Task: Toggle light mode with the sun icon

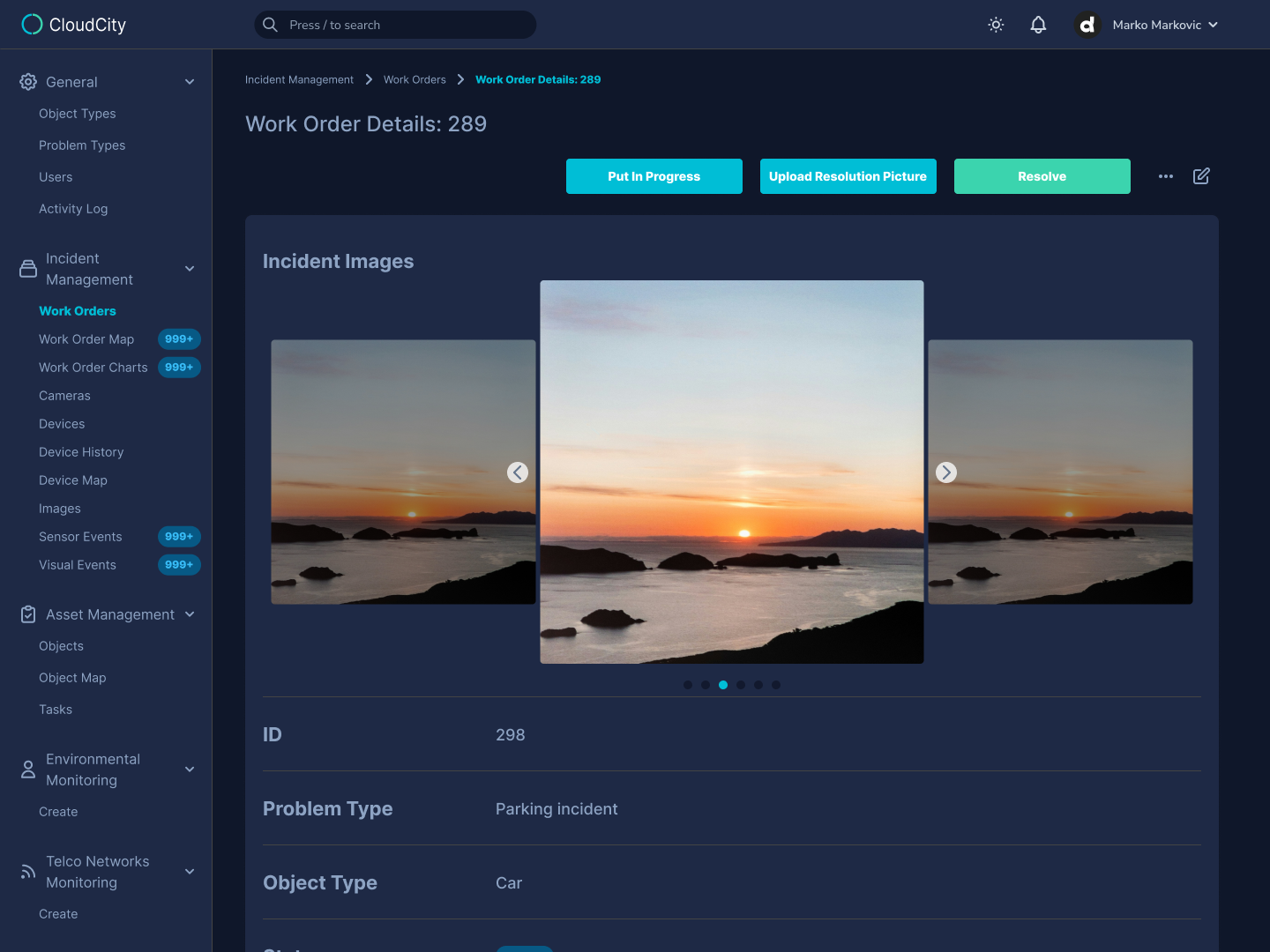Action: [x=996, y=25]
